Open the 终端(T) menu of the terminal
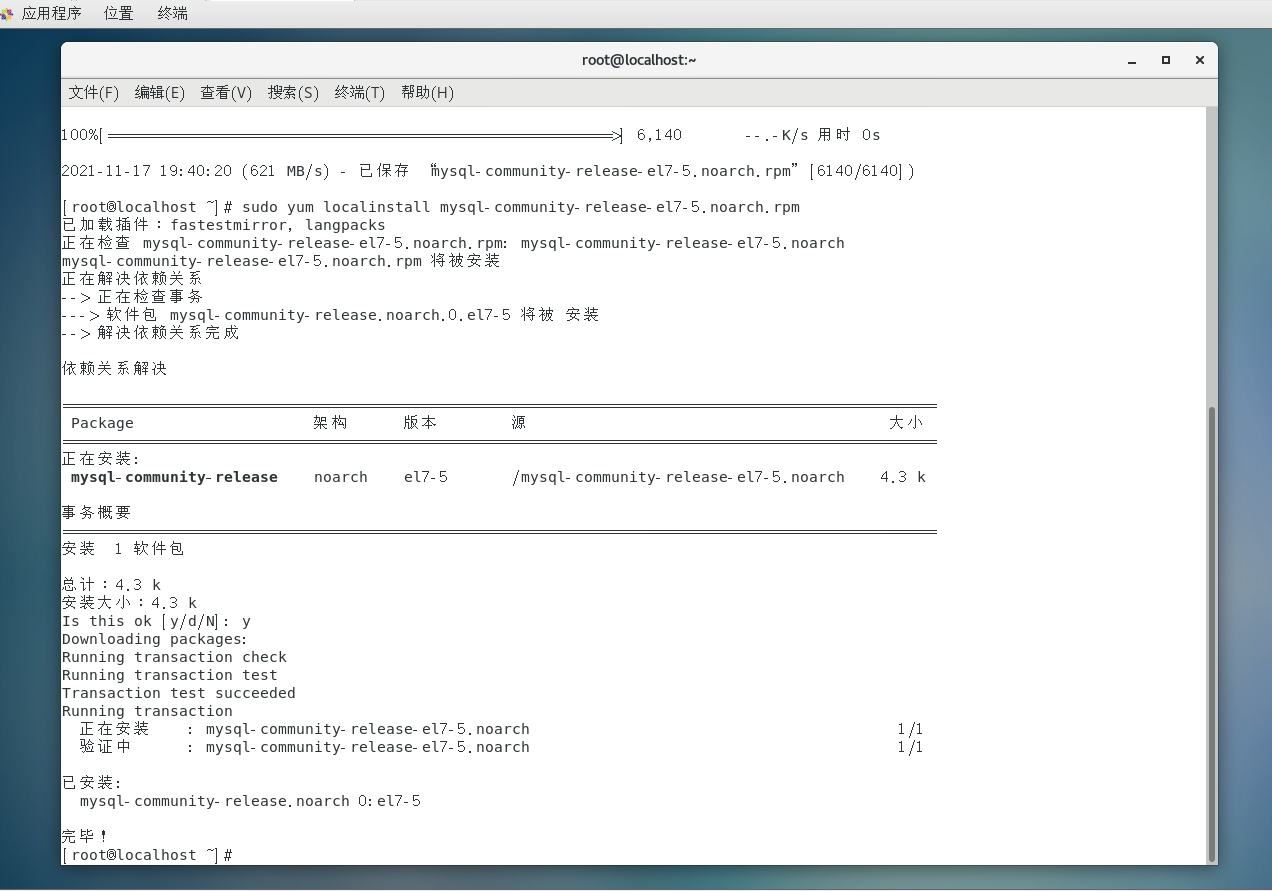 coord(359,92)
